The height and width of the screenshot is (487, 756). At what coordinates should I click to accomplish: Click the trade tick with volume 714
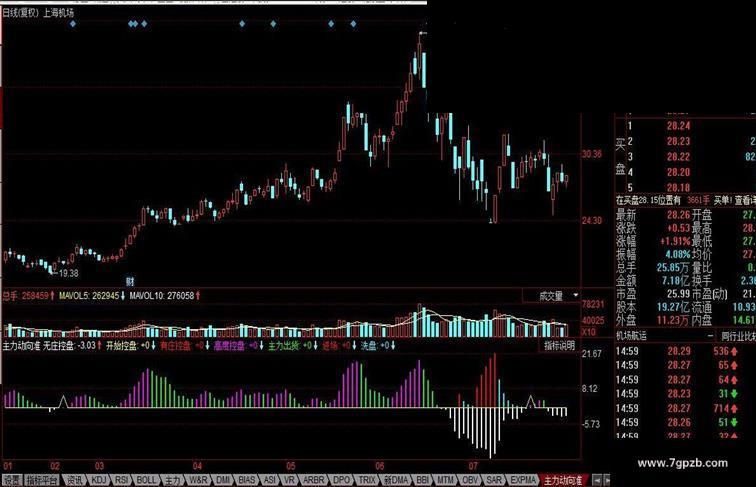723,408
